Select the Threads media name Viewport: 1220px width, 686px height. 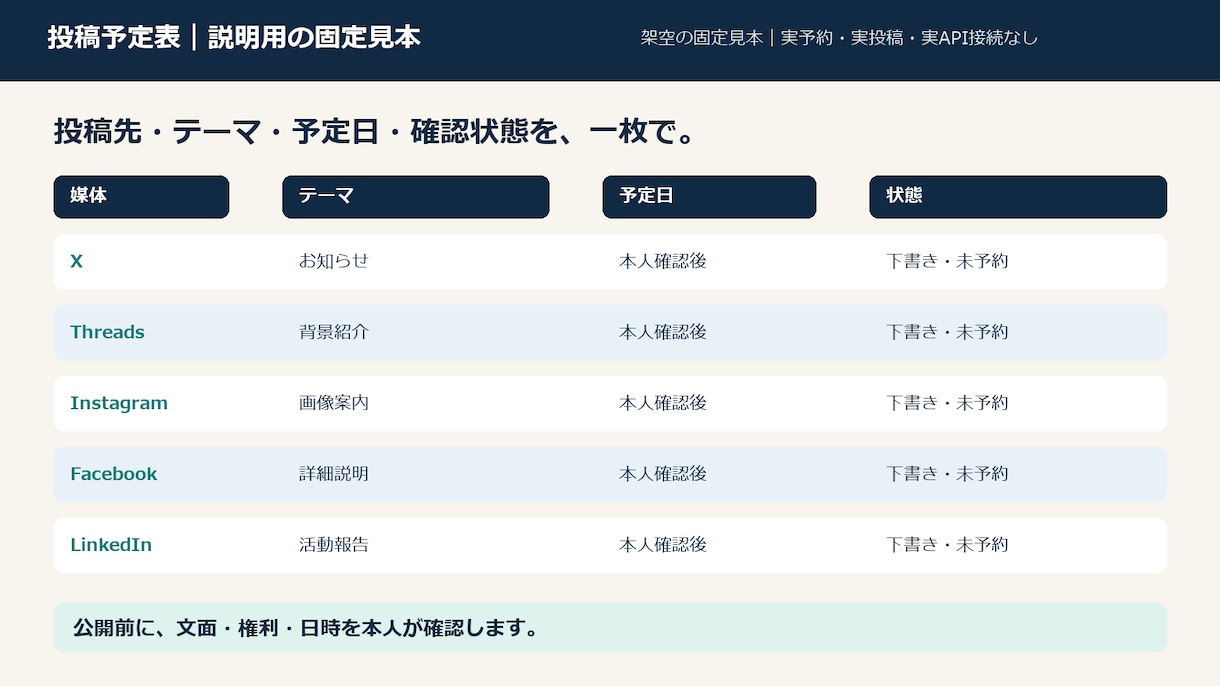[107, 333]
